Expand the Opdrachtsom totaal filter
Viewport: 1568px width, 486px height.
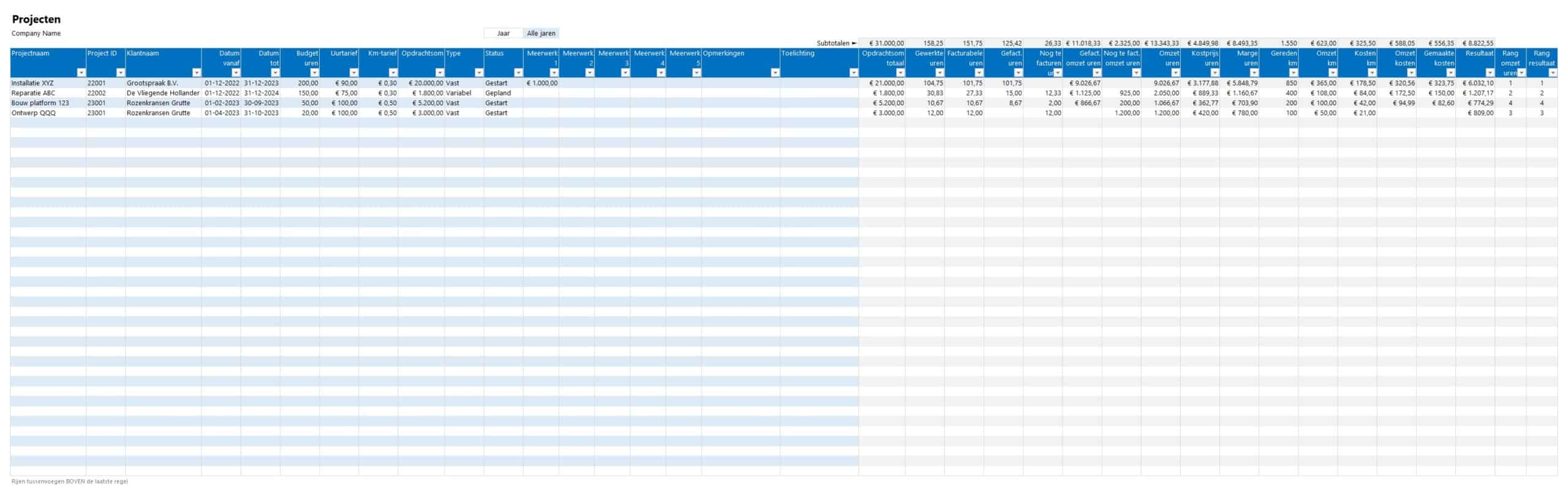click(900, 73)
